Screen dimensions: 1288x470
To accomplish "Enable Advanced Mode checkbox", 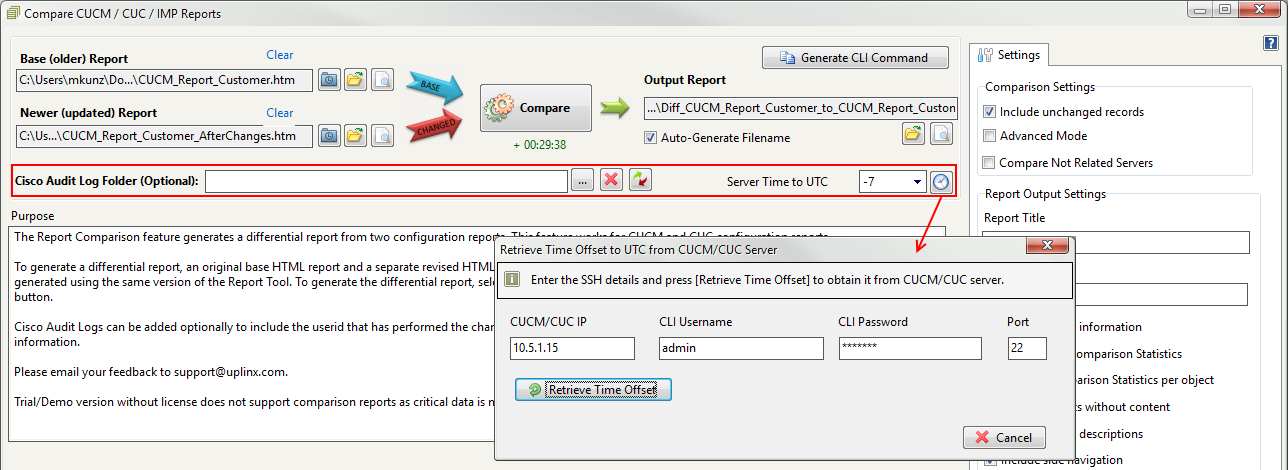I will tap(990, 136).
